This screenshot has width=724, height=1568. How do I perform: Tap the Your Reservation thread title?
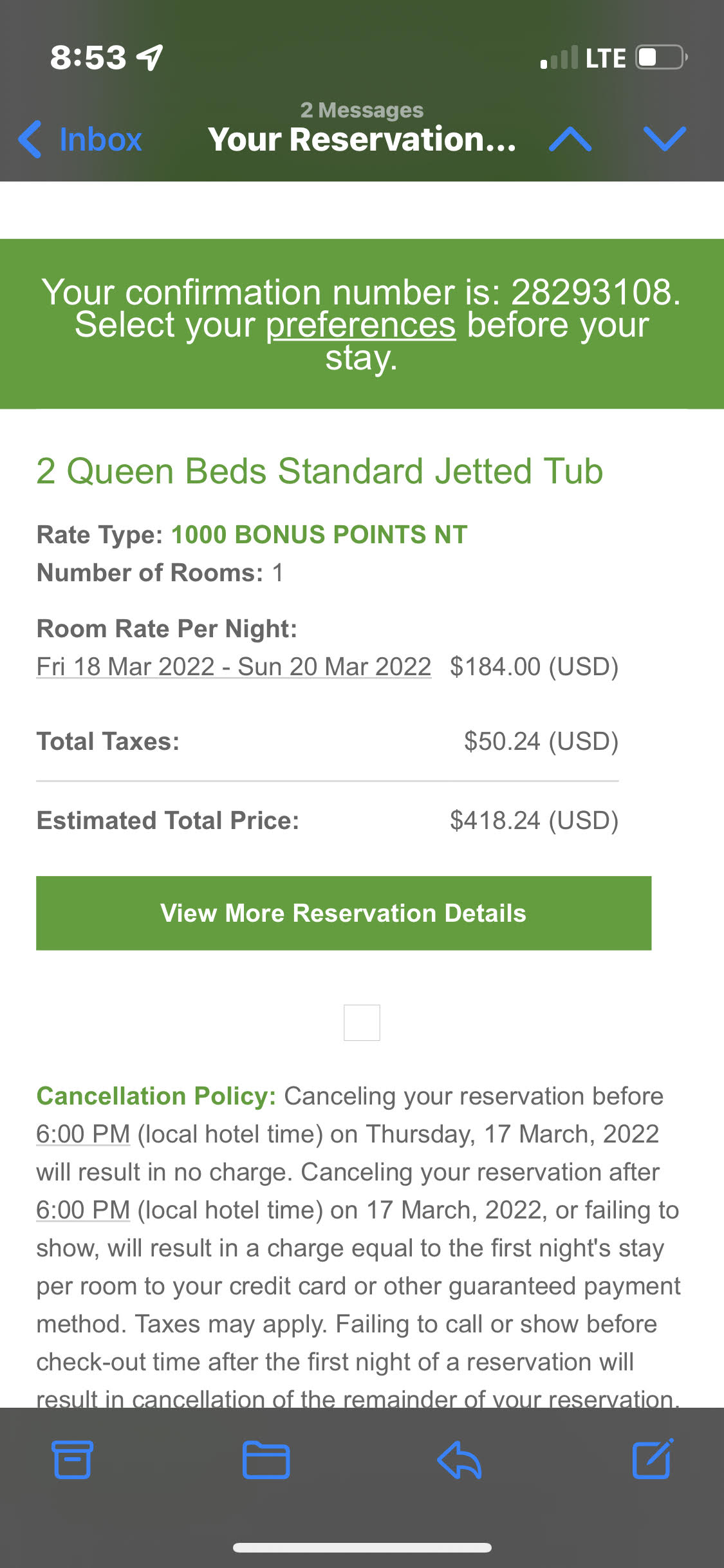pyautogui.click(x=362, y=139)
